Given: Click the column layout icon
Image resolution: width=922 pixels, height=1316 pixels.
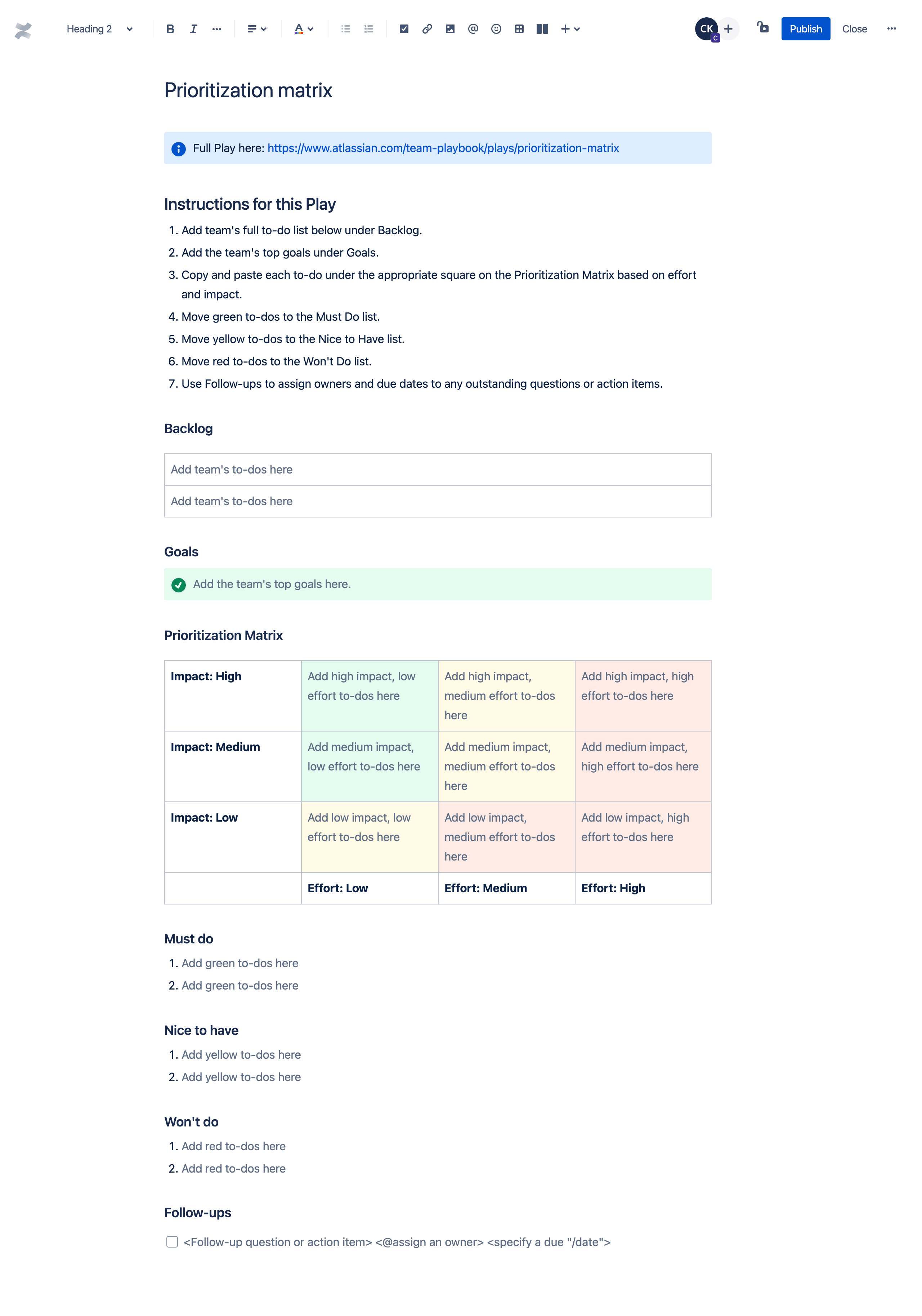Looking at the screenshot, I should tap(541, 29).
